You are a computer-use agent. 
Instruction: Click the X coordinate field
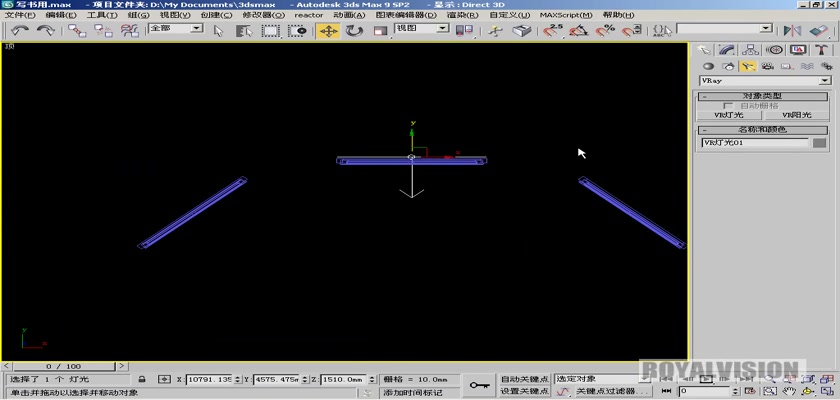(209, 379)
